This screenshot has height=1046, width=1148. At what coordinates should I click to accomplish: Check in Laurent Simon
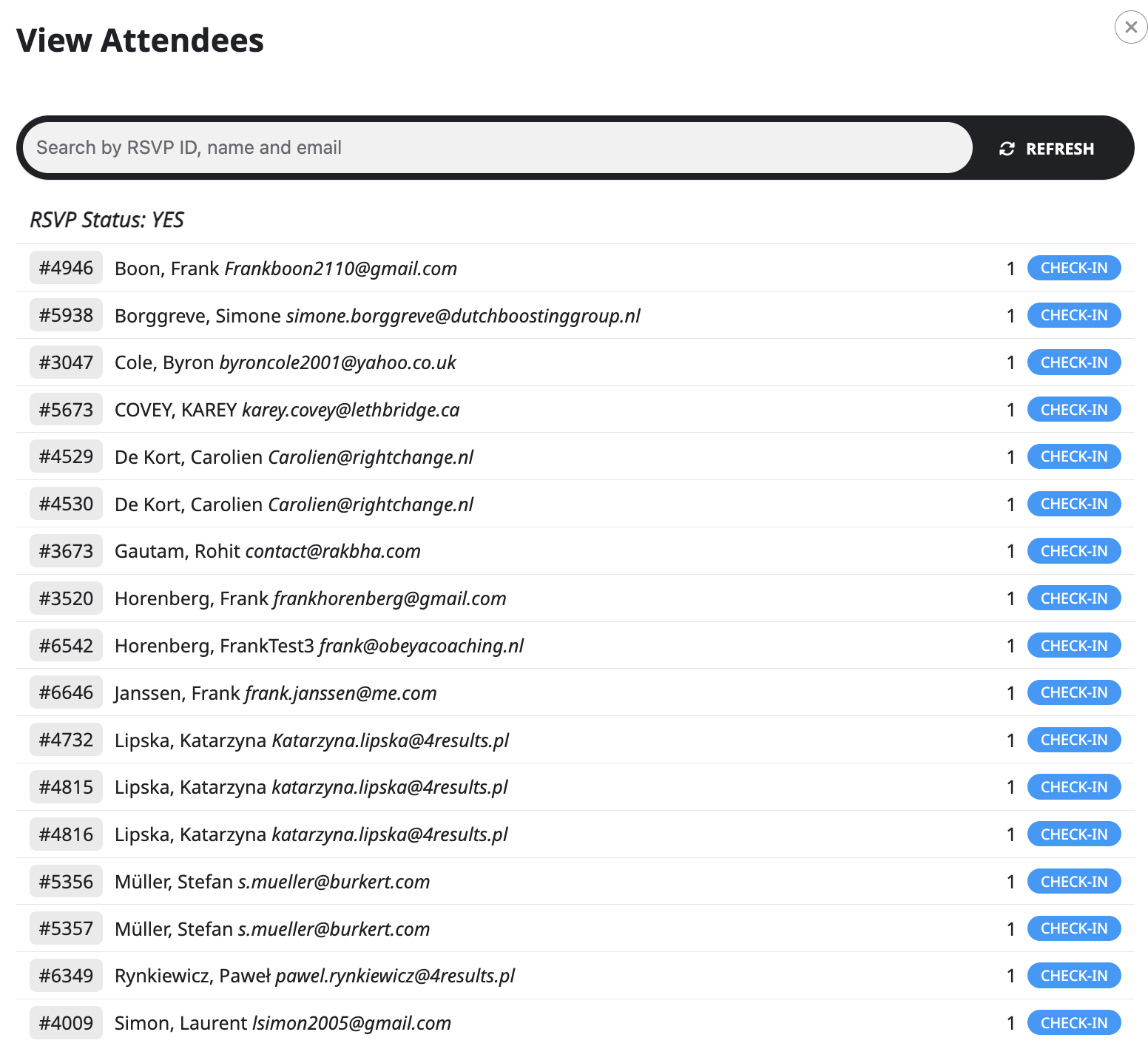coord(1074,1023)
